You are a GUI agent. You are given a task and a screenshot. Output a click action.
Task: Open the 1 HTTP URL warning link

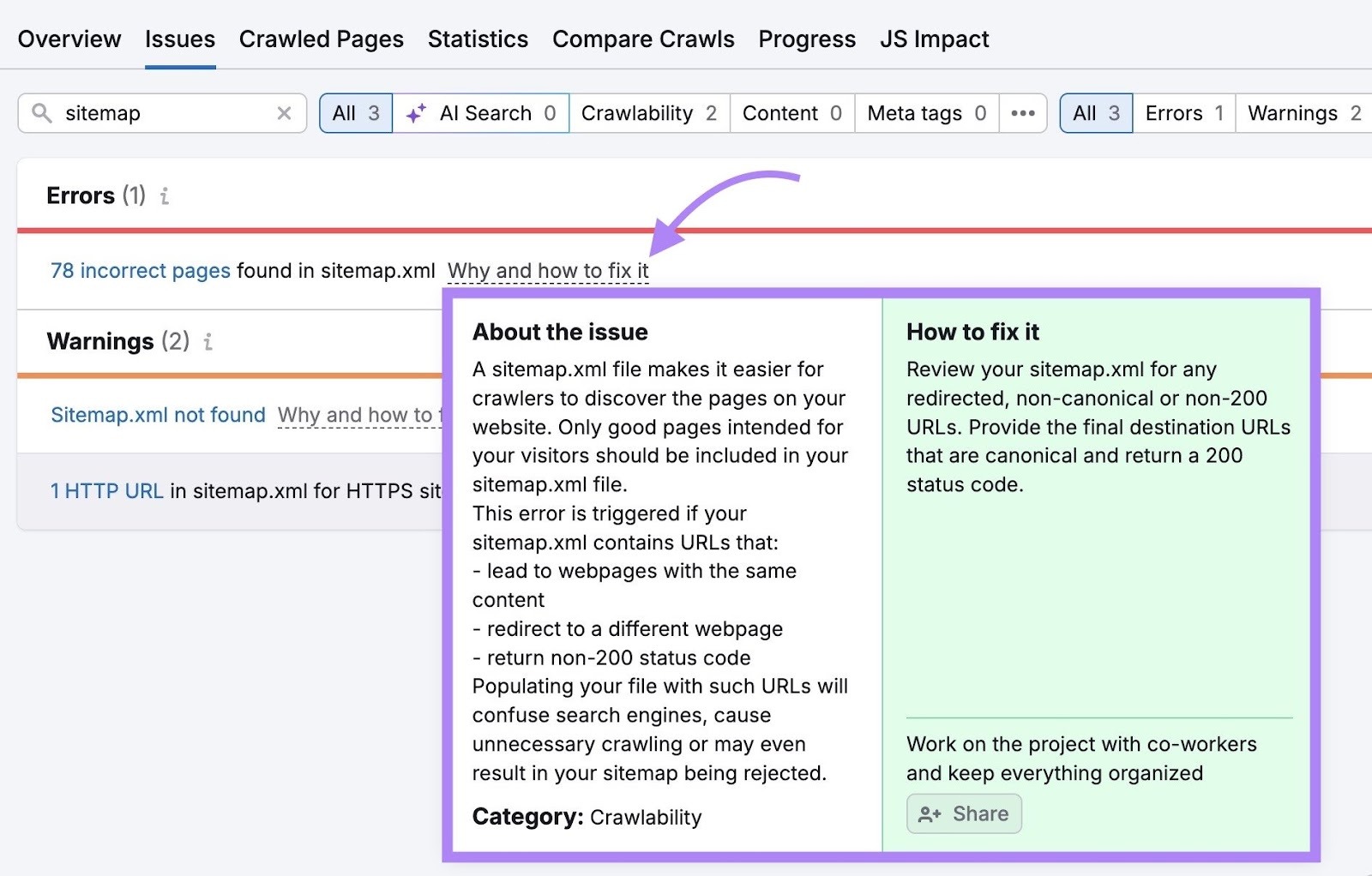point(106,491)
